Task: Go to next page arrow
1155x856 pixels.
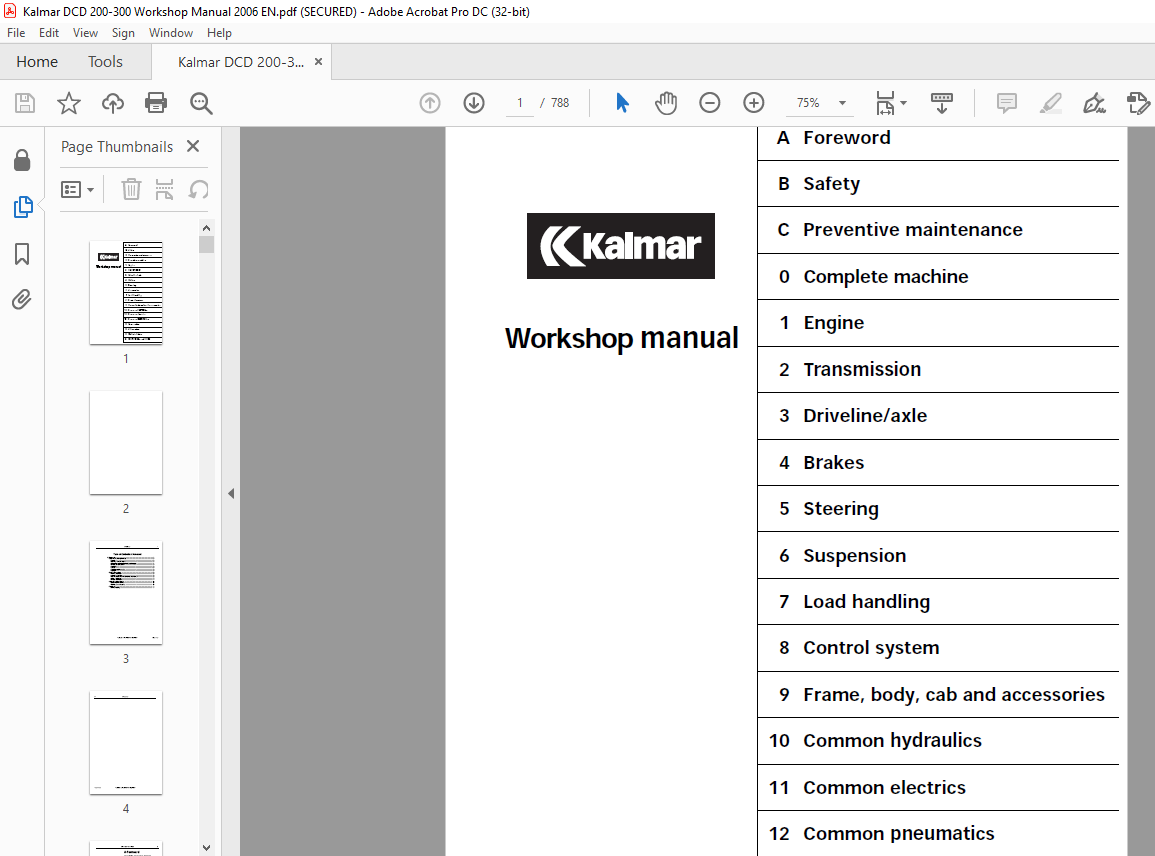Action: (x=474, y=103)
